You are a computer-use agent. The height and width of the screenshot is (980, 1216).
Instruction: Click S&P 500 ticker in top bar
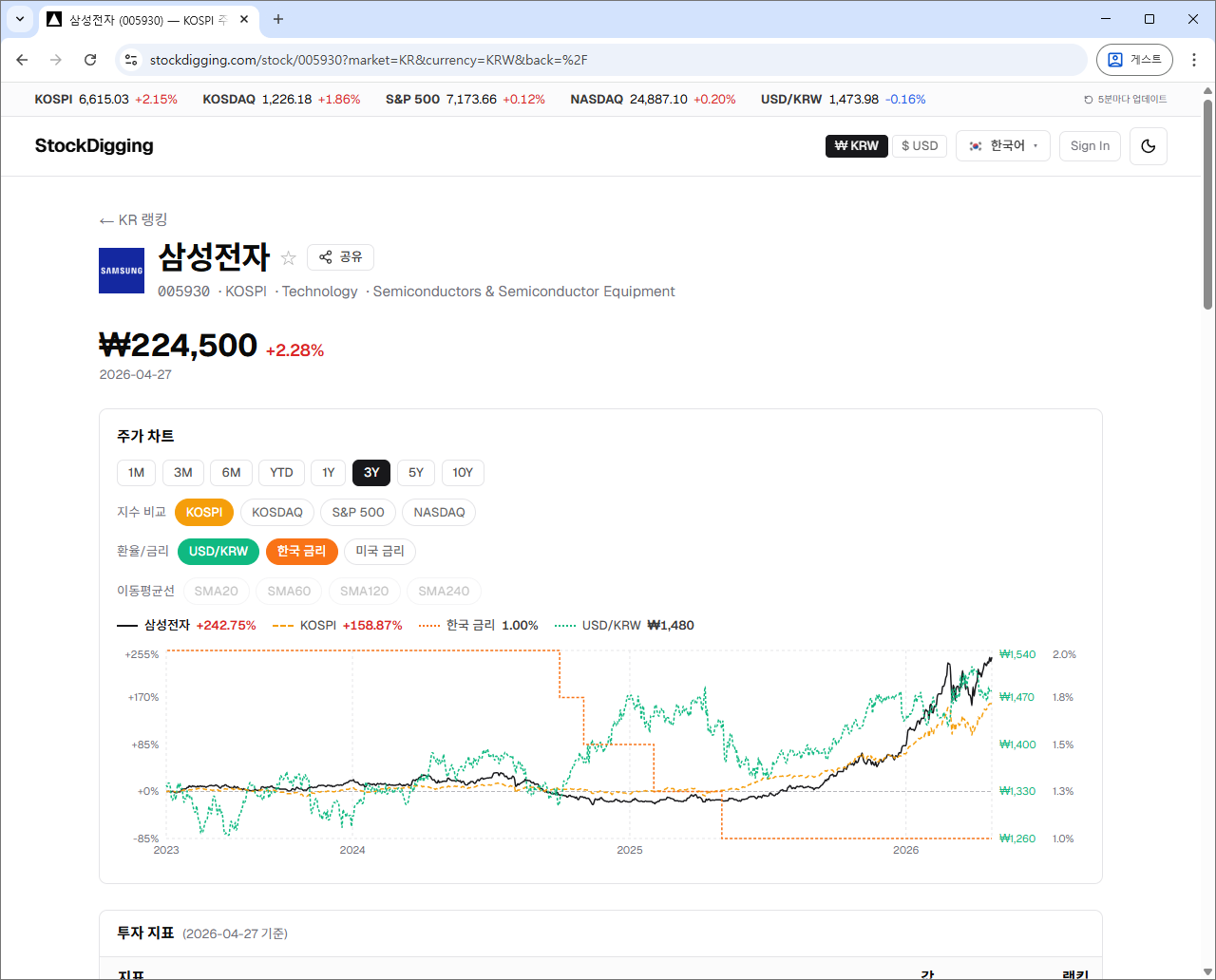pos(465,100)
